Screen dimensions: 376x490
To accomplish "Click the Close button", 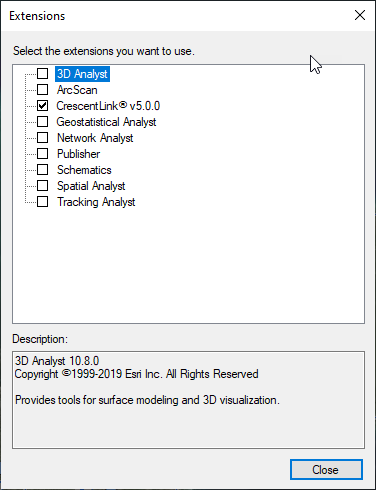I will (326, 470).
